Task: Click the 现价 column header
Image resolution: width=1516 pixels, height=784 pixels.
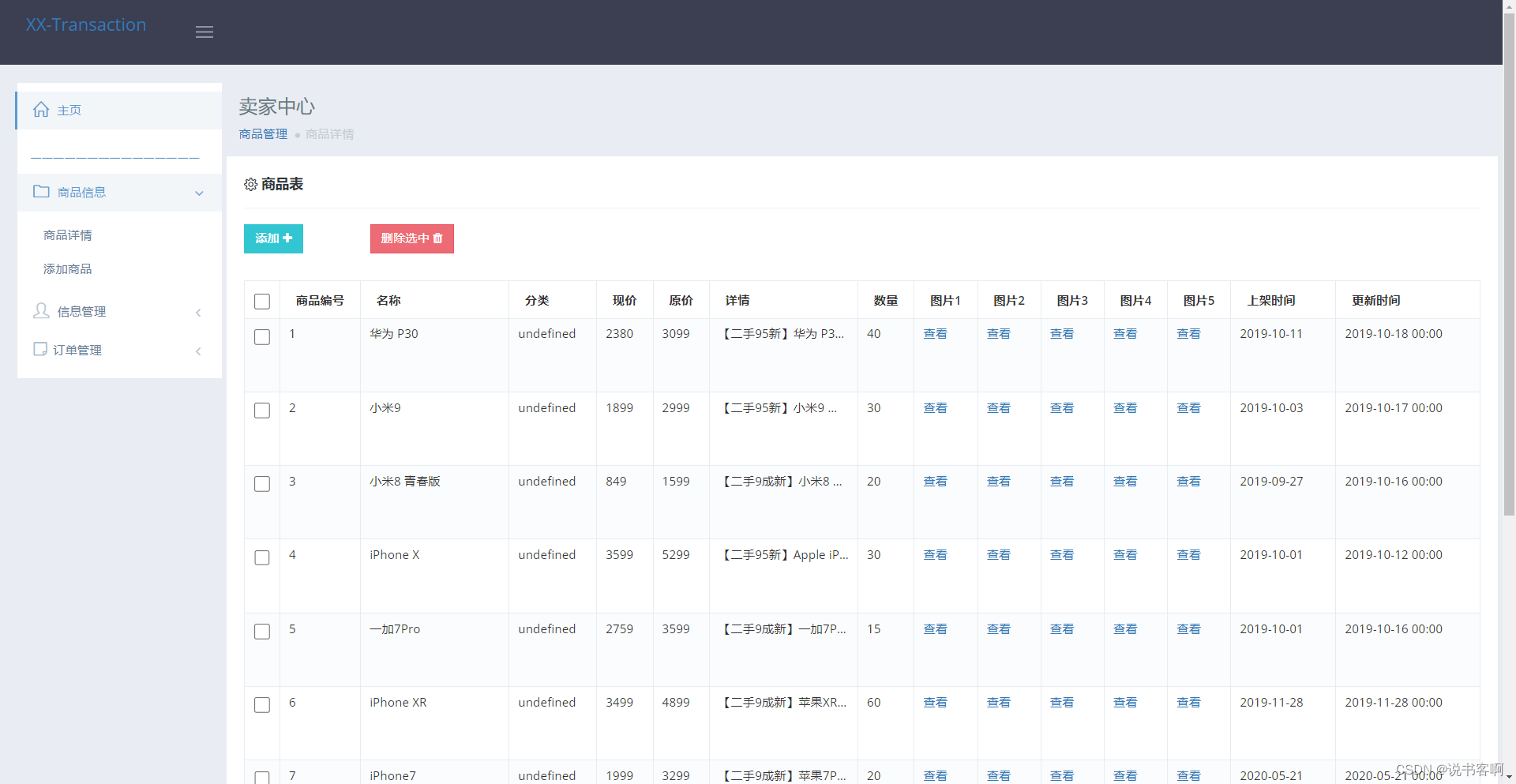Action: tap(625, 301)
